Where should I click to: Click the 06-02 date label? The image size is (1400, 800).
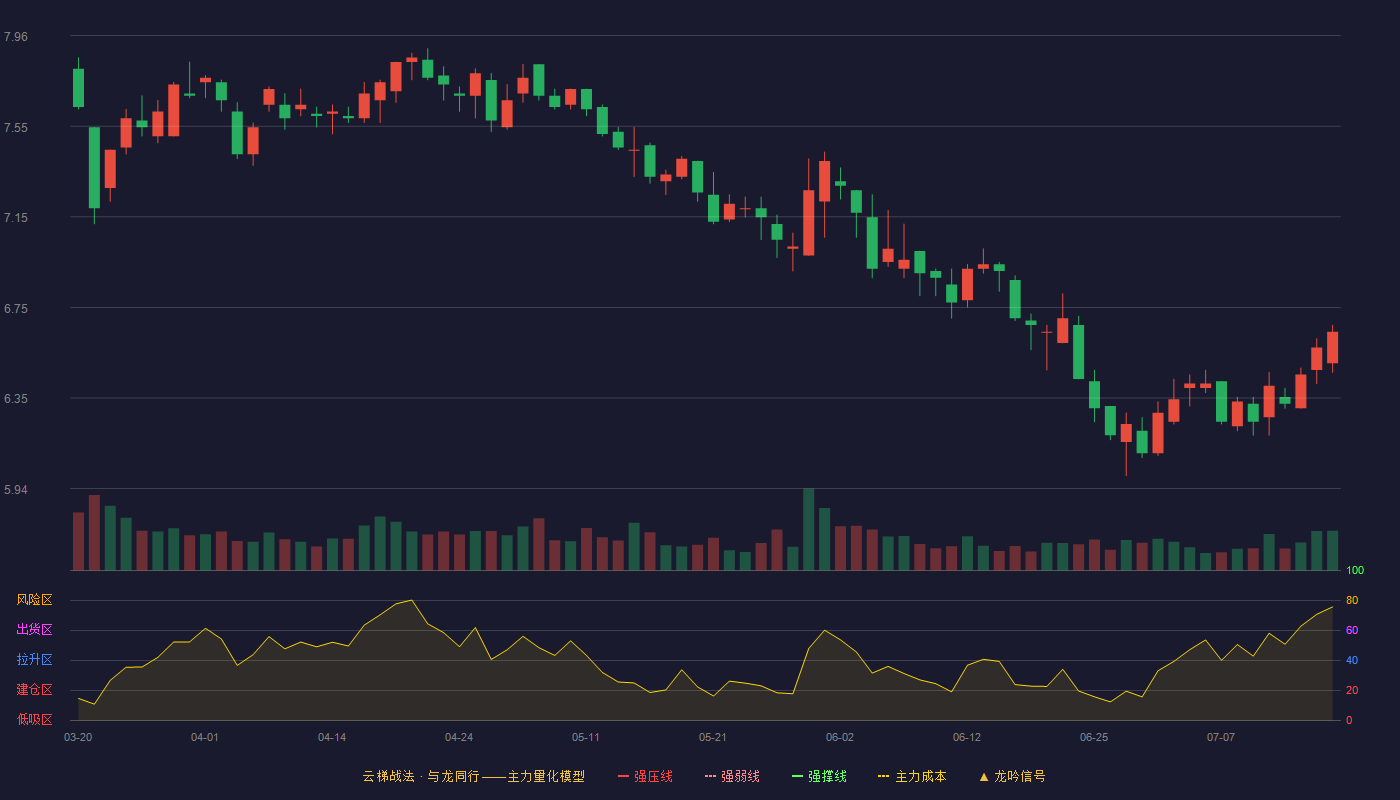click(840, 737)
